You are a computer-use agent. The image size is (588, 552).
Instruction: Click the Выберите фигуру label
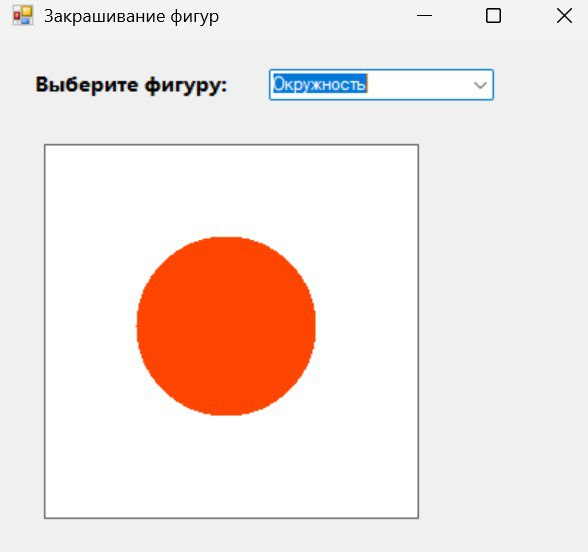131,85
